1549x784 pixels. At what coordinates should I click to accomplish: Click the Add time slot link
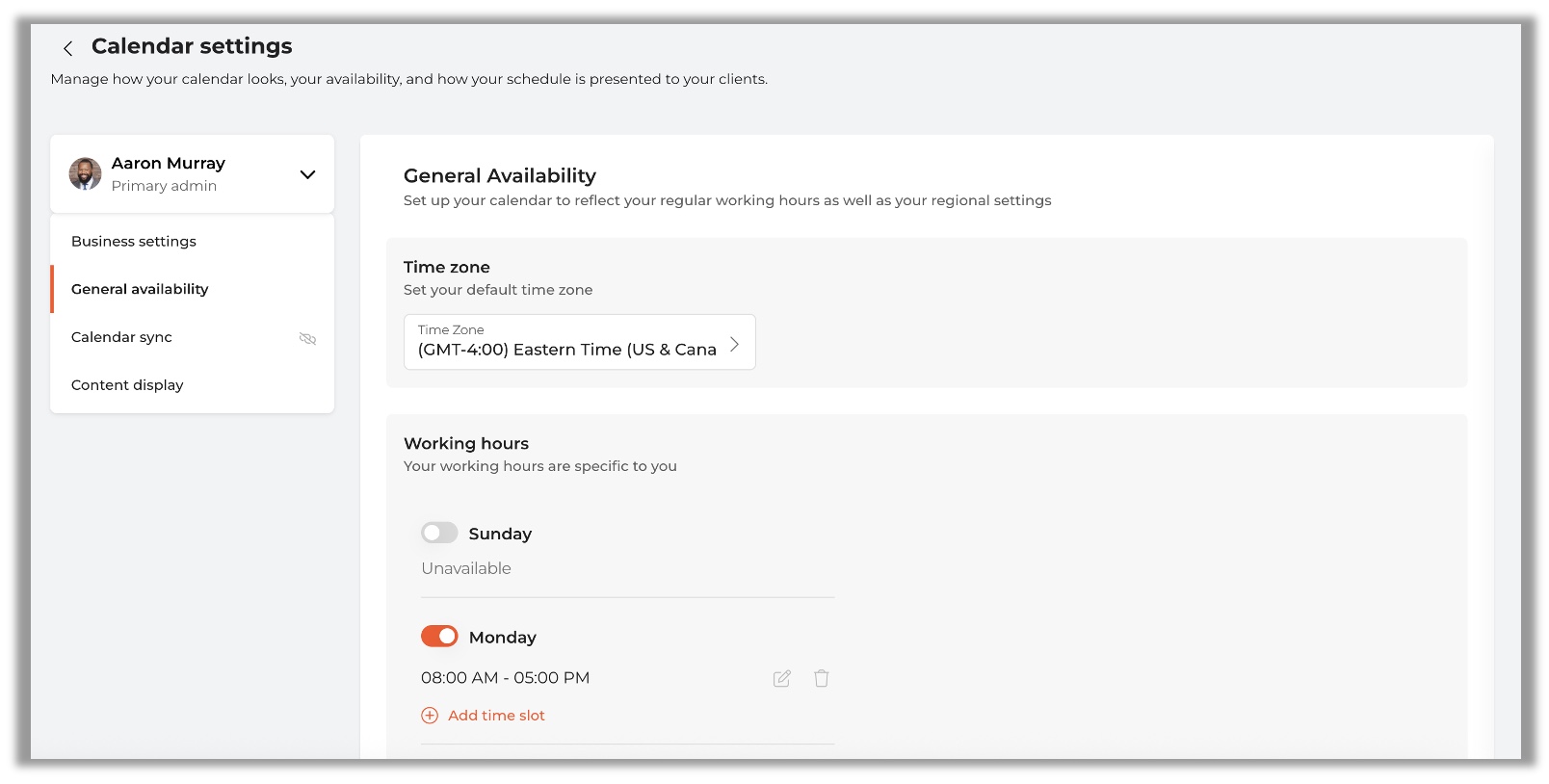tap(496, 716)
